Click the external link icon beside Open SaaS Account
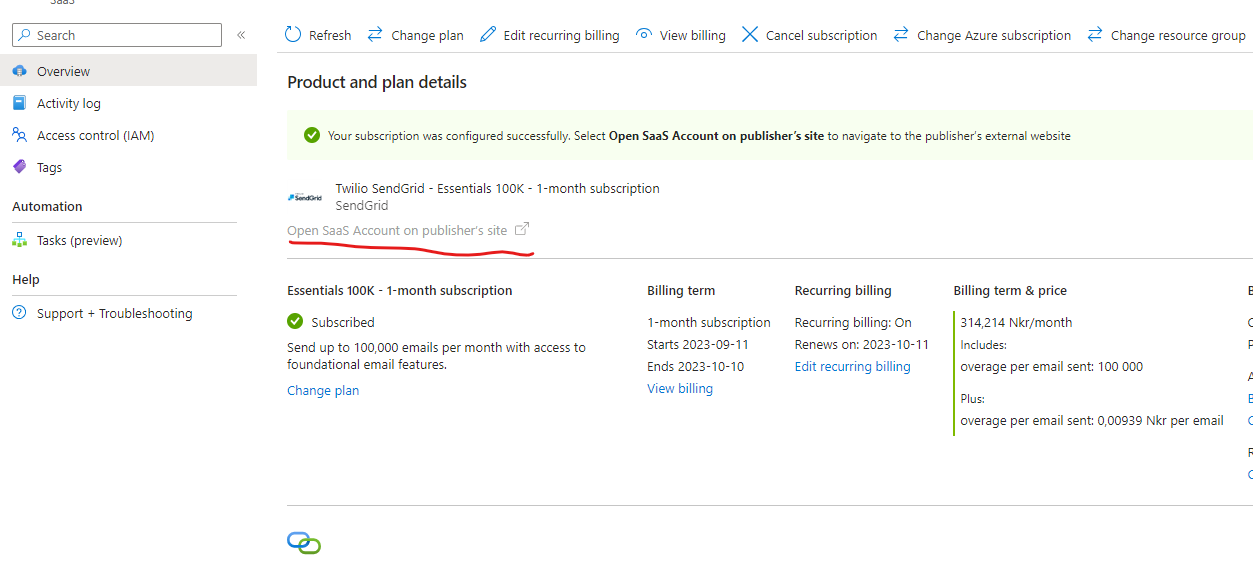The image size is (1253, 565). tap(522, 230)
